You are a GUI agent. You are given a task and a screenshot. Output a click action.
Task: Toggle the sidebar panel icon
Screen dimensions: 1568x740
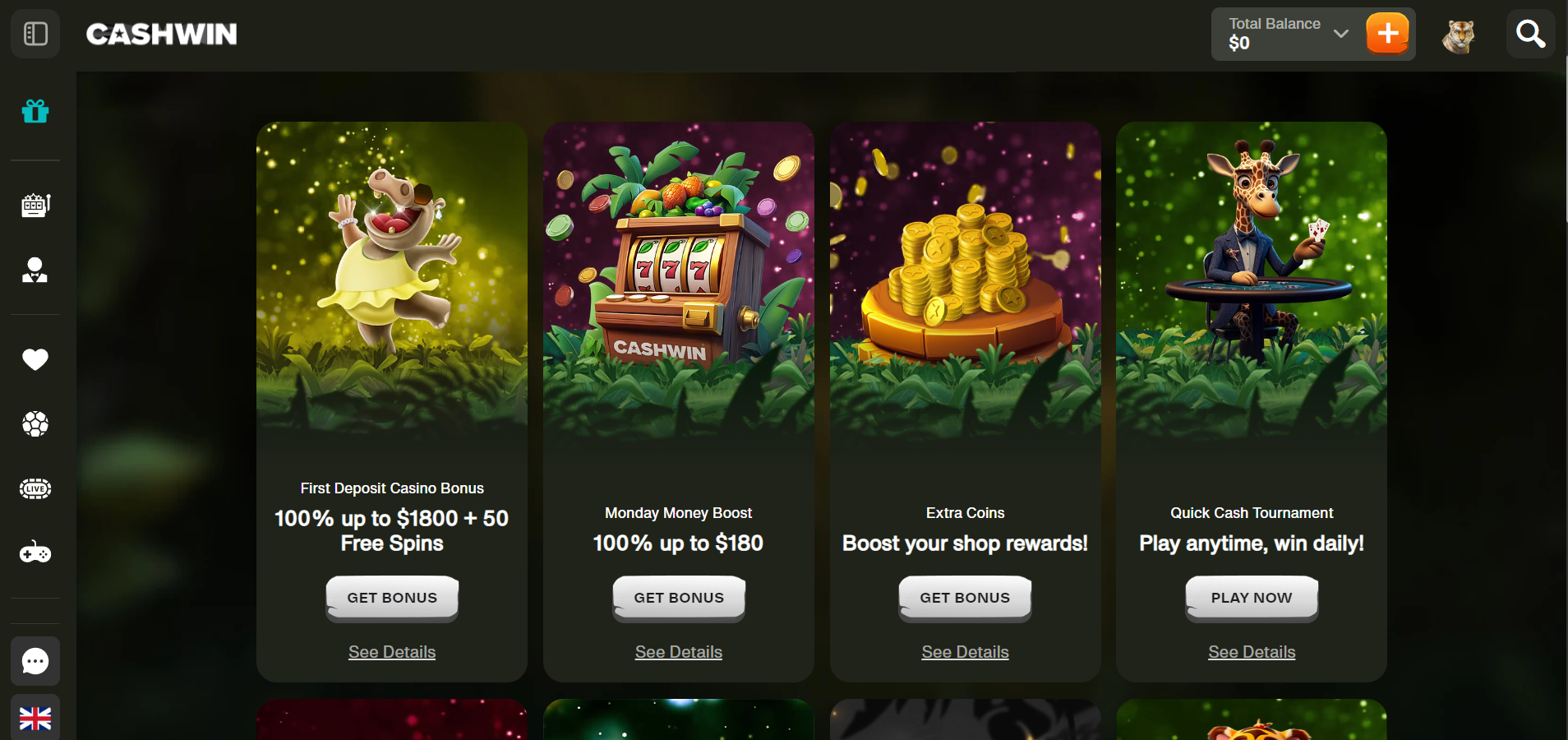35,34
